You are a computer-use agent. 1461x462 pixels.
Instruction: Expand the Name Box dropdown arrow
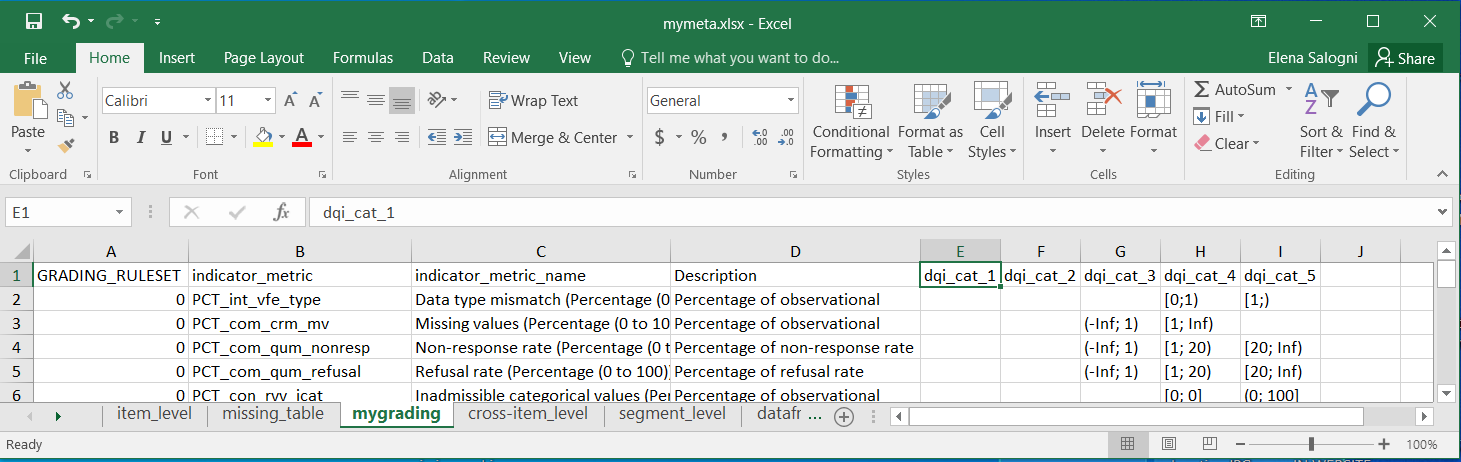[x=121, y=213]
